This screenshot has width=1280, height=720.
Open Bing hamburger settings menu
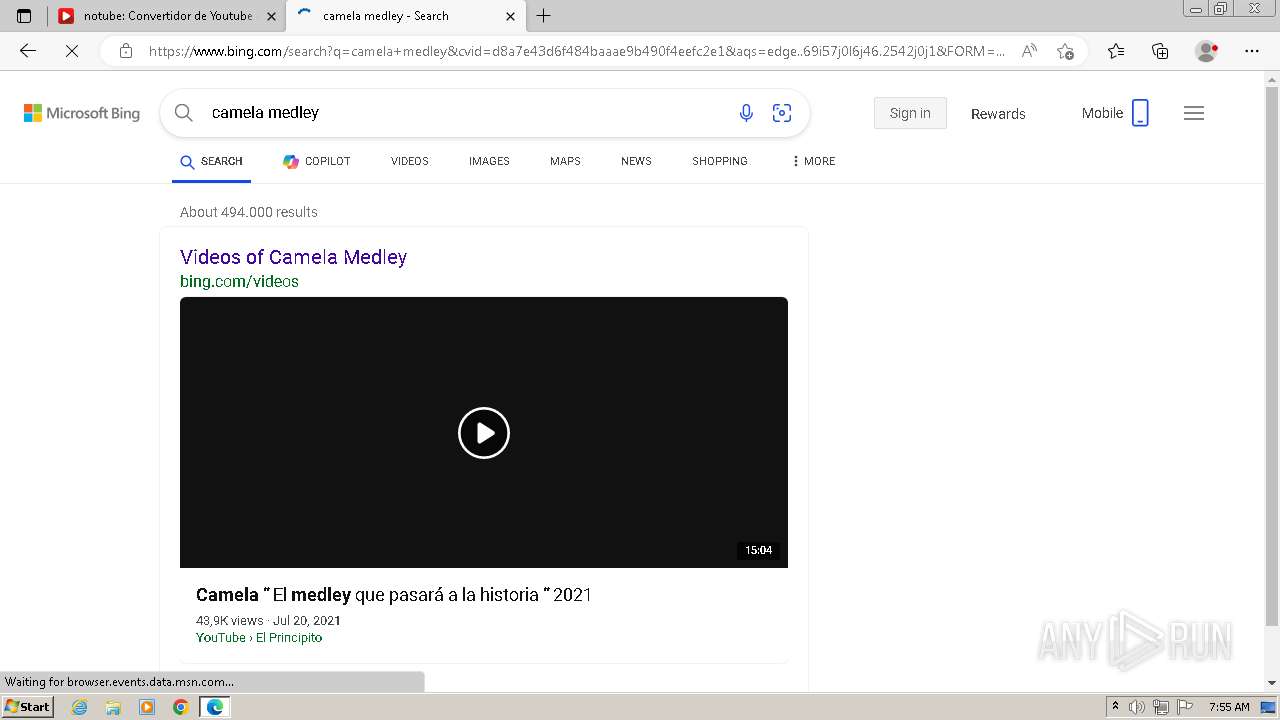click(1194, 113)
